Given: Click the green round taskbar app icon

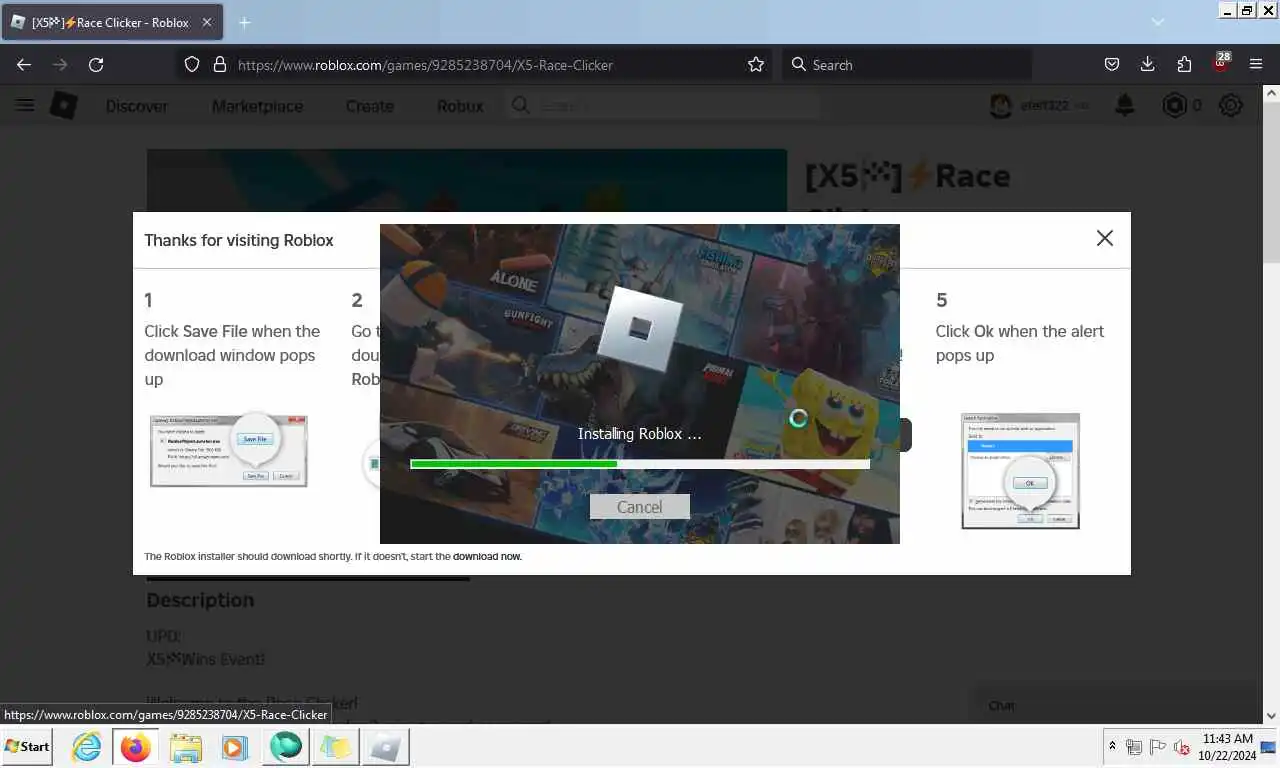Looking at the screenshot, I should 286,747.
